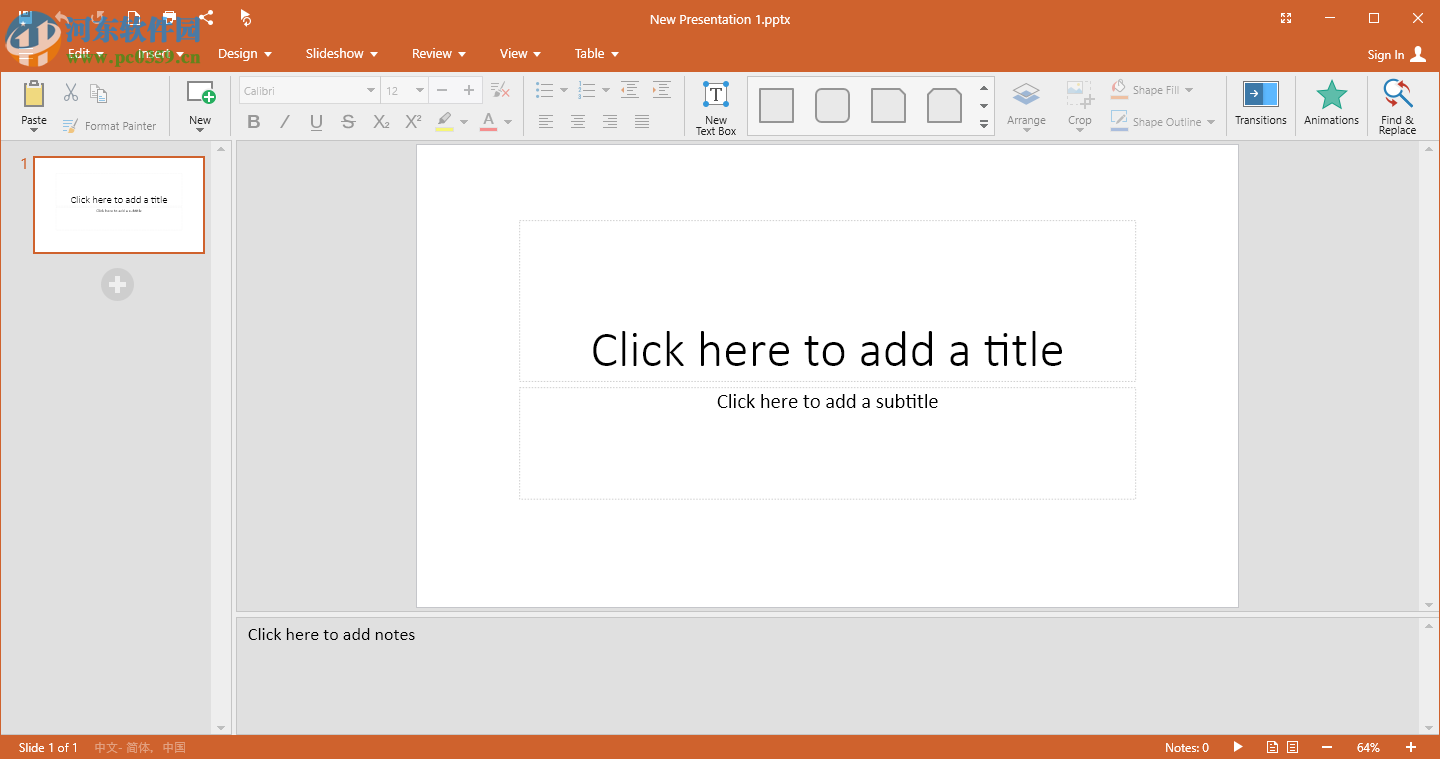Open the Design menu
The width and height of the screenshot is (1440, 759).
245,53
